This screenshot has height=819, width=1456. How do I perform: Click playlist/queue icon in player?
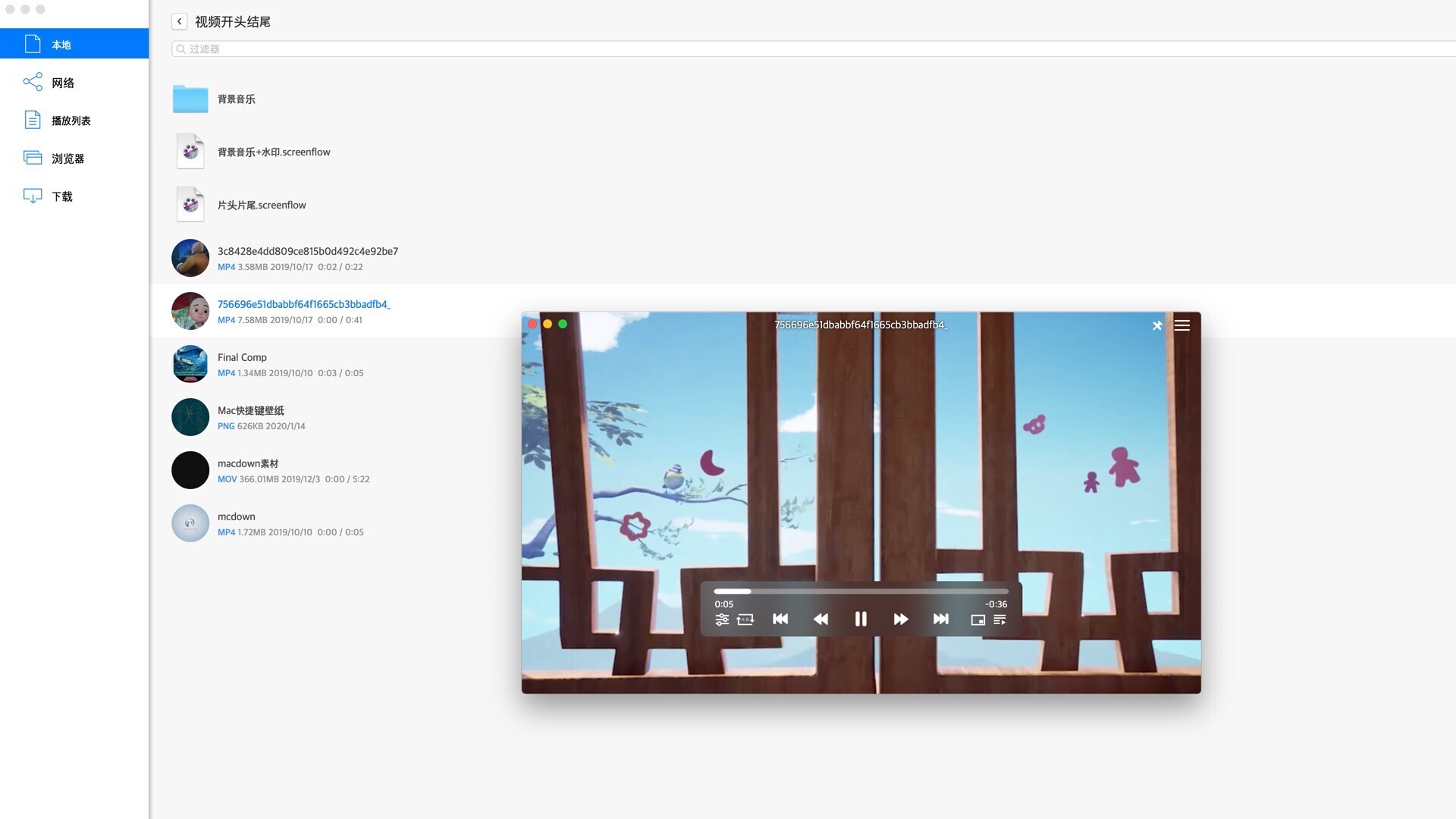(1000, 619)
